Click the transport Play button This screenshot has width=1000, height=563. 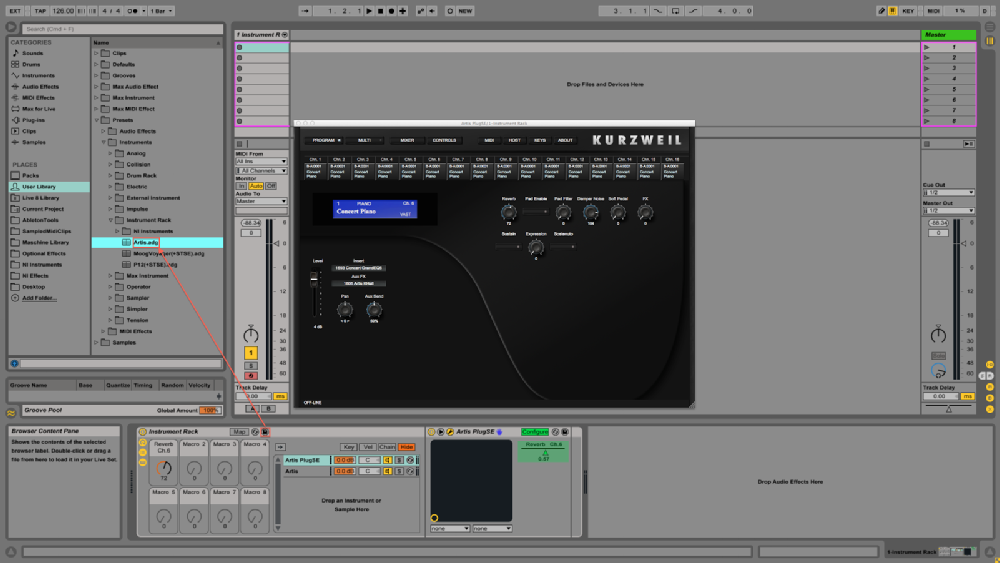click(369, 11)
